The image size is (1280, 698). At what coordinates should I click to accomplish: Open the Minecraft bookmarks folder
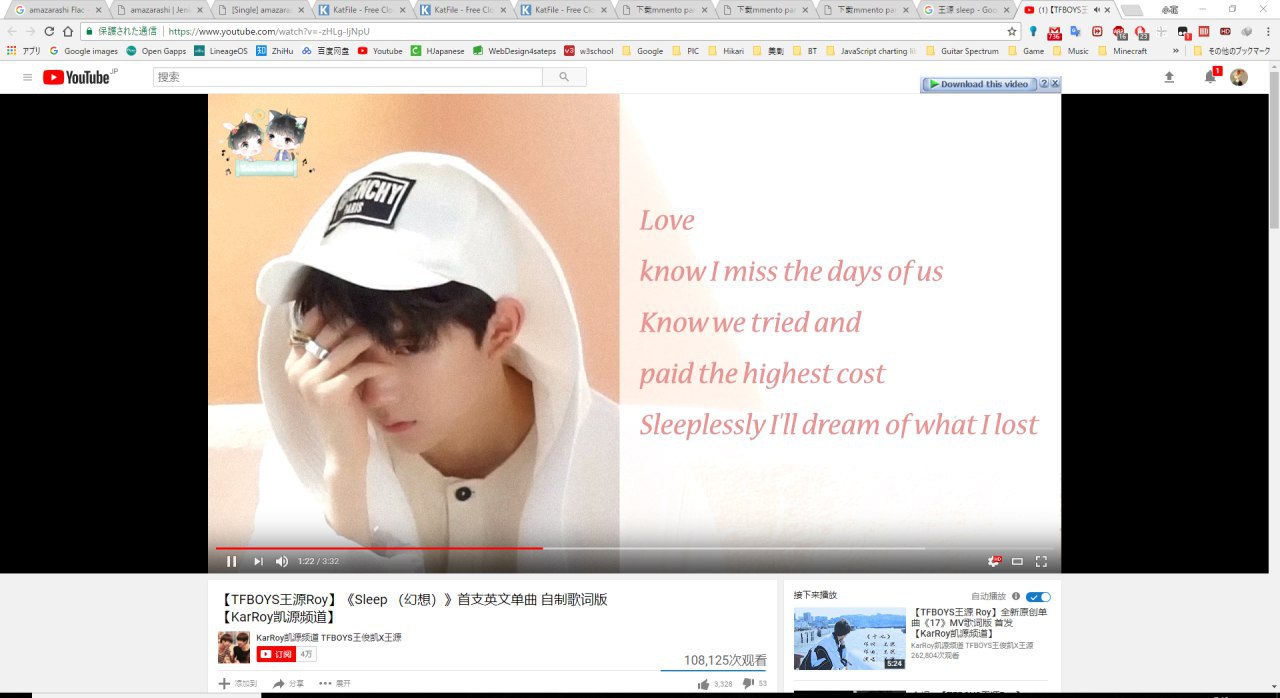pyautogui.click(x=1123, y=51)
